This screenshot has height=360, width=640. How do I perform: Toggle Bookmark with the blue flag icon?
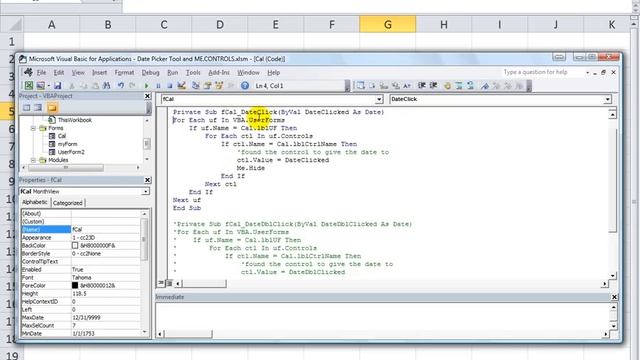pos(484,85)
